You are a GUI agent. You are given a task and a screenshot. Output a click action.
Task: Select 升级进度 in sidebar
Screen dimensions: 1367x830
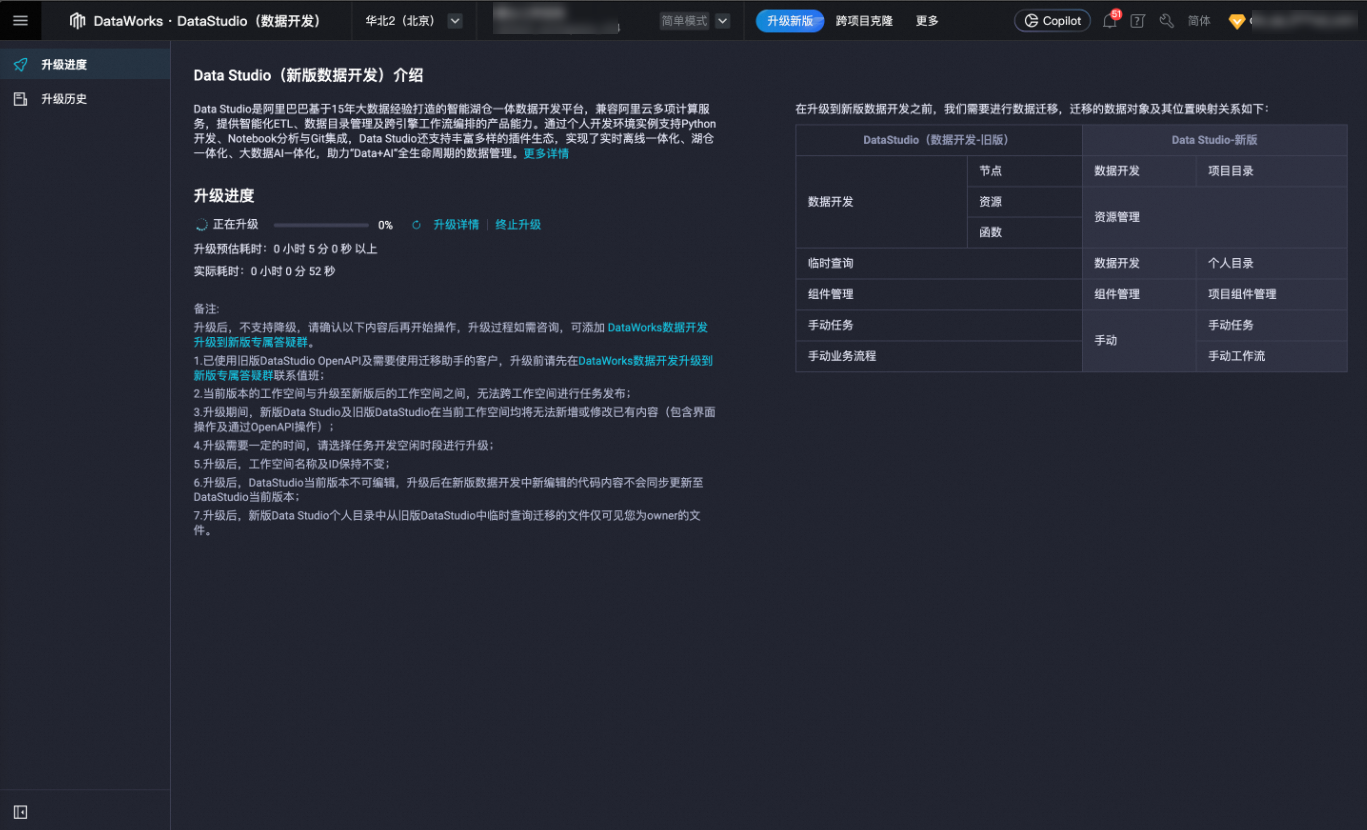(x=85, y=64)
